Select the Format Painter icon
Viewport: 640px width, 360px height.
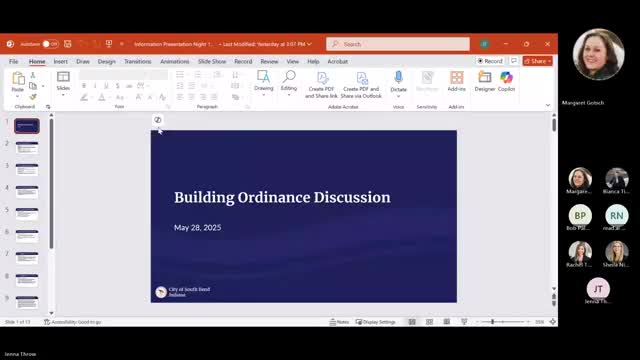[33, 97]
